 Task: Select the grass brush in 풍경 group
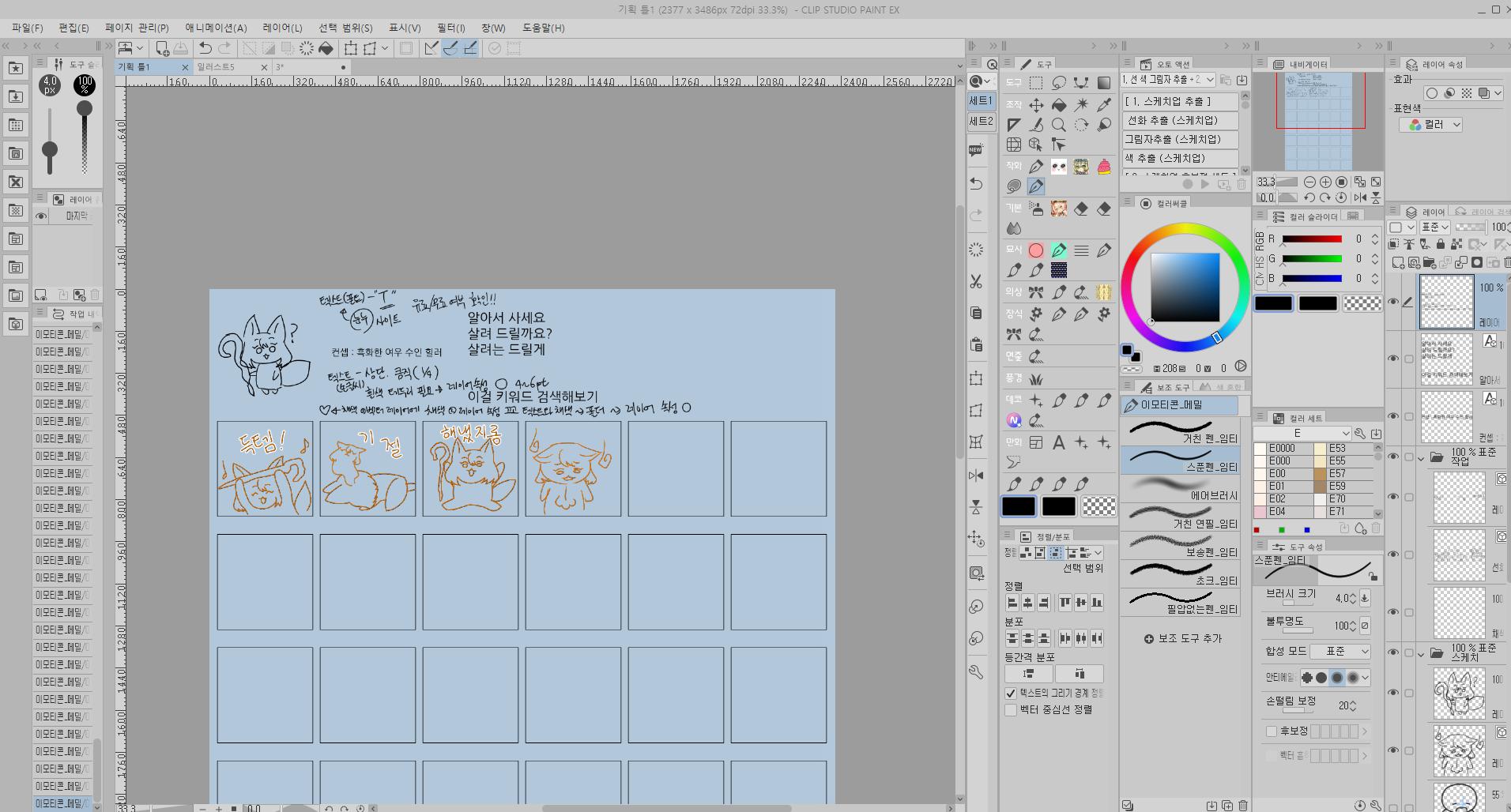(x=1036, y=379)
